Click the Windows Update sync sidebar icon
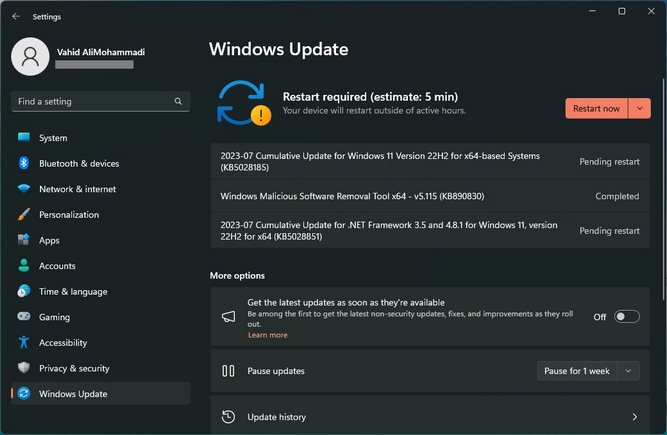 tap(24, 393)
